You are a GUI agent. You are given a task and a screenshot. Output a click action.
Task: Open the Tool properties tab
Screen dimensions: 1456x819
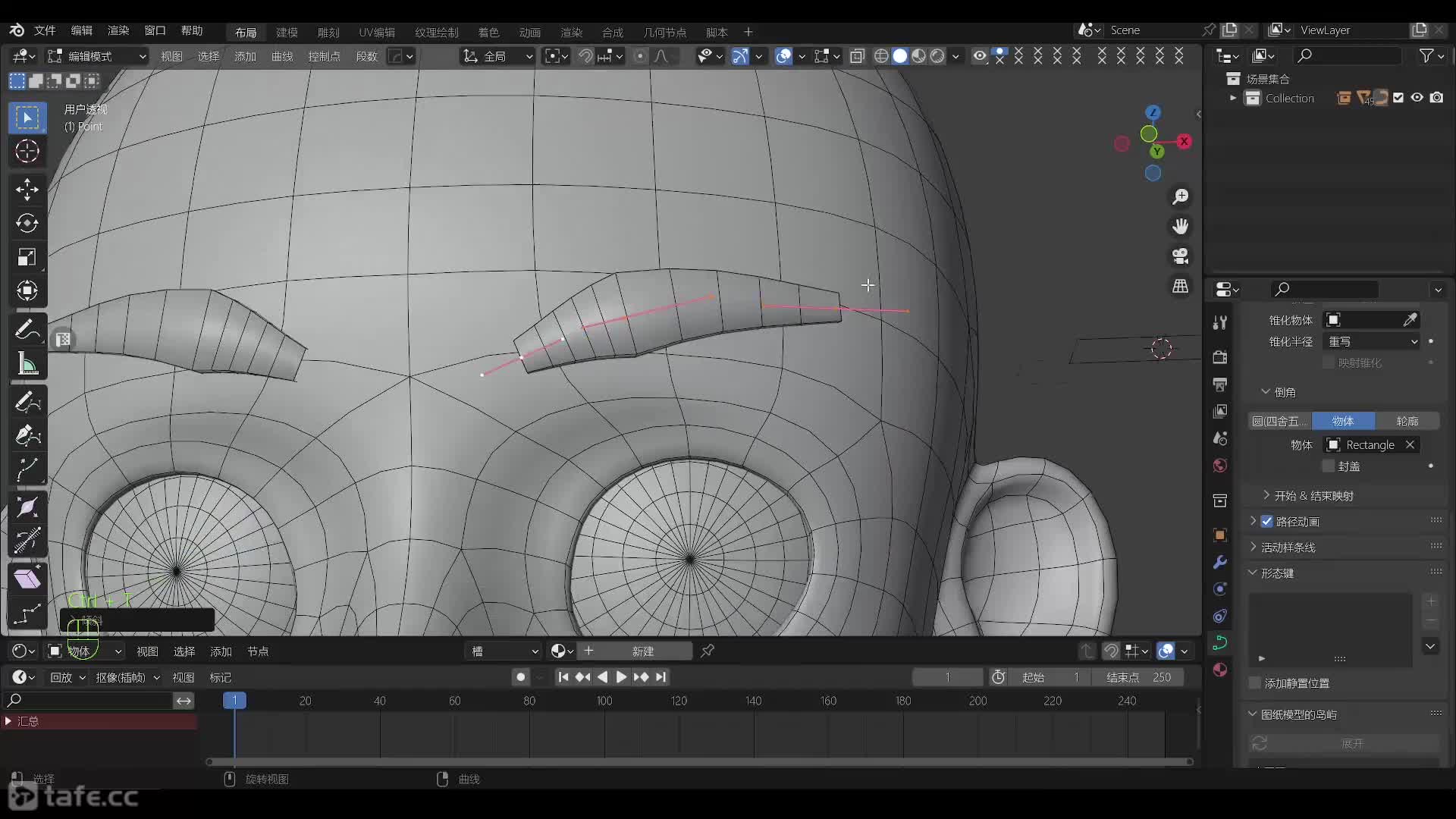point(1220,323)
